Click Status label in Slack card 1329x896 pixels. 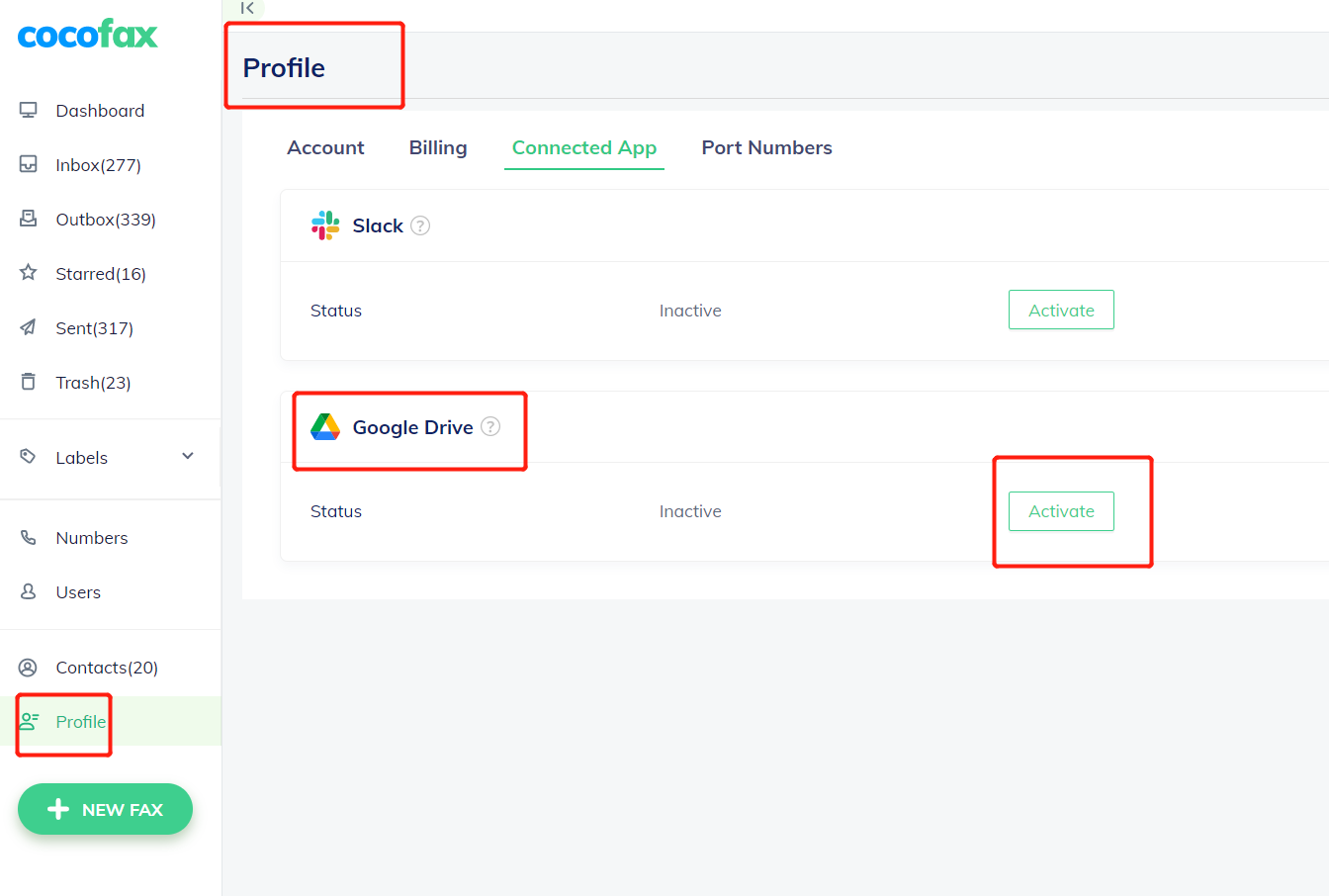336,311
